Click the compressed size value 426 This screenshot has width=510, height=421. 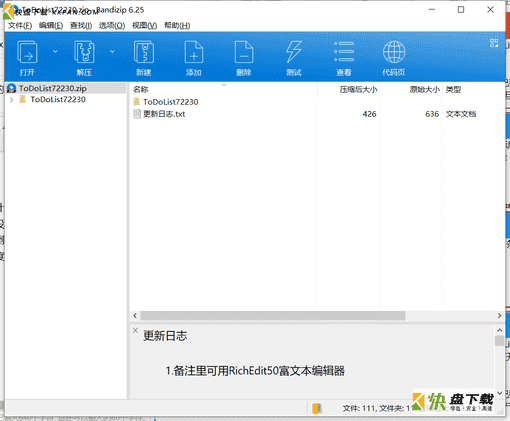point(369,114)
